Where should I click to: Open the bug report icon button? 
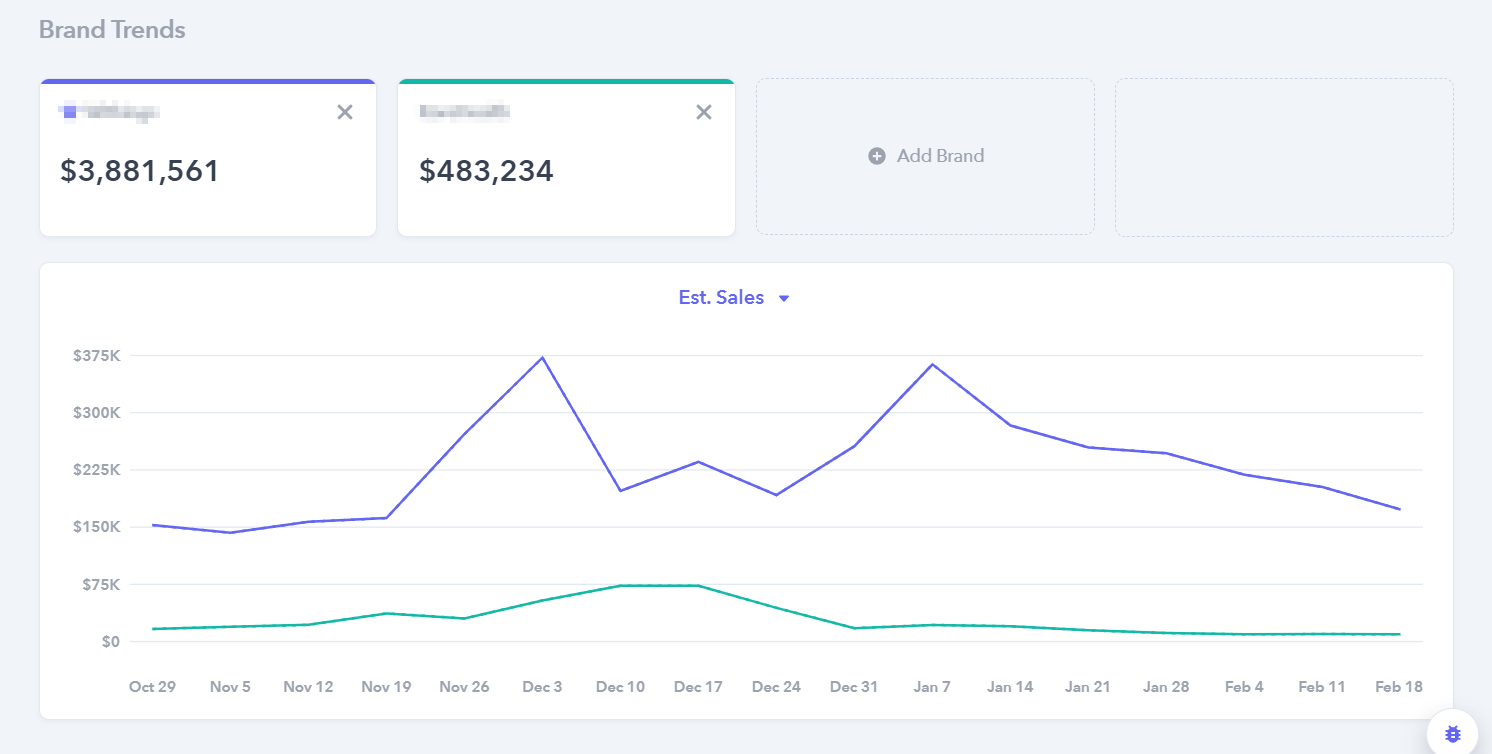pos(1453,735)
